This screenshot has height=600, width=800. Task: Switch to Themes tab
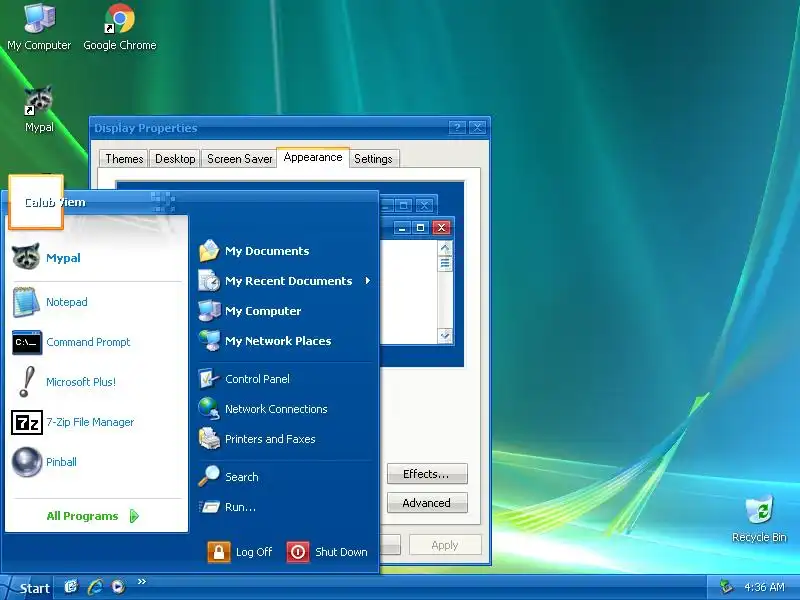[x=124, y=159]
